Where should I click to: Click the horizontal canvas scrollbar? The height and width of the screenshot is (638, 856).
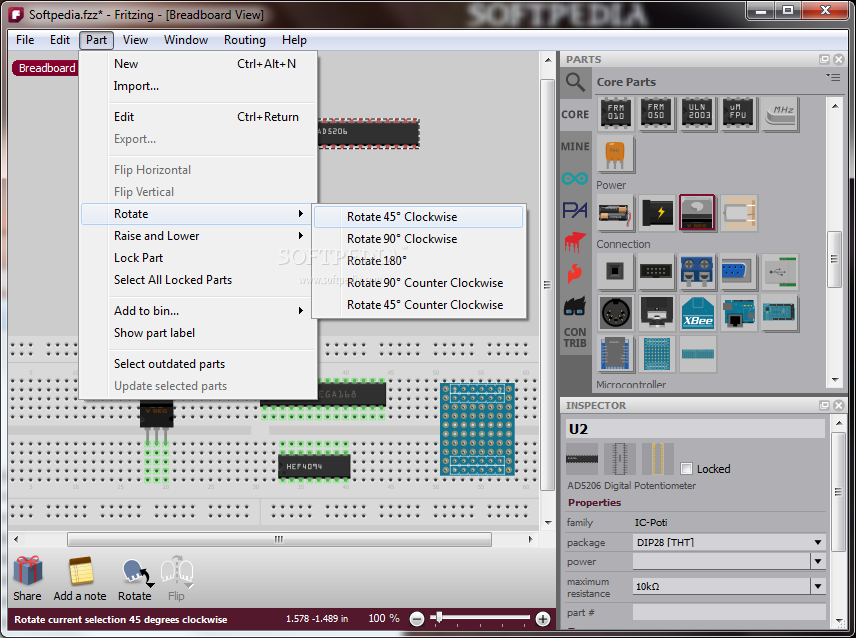pyautogui.click(x=279, y=539)
